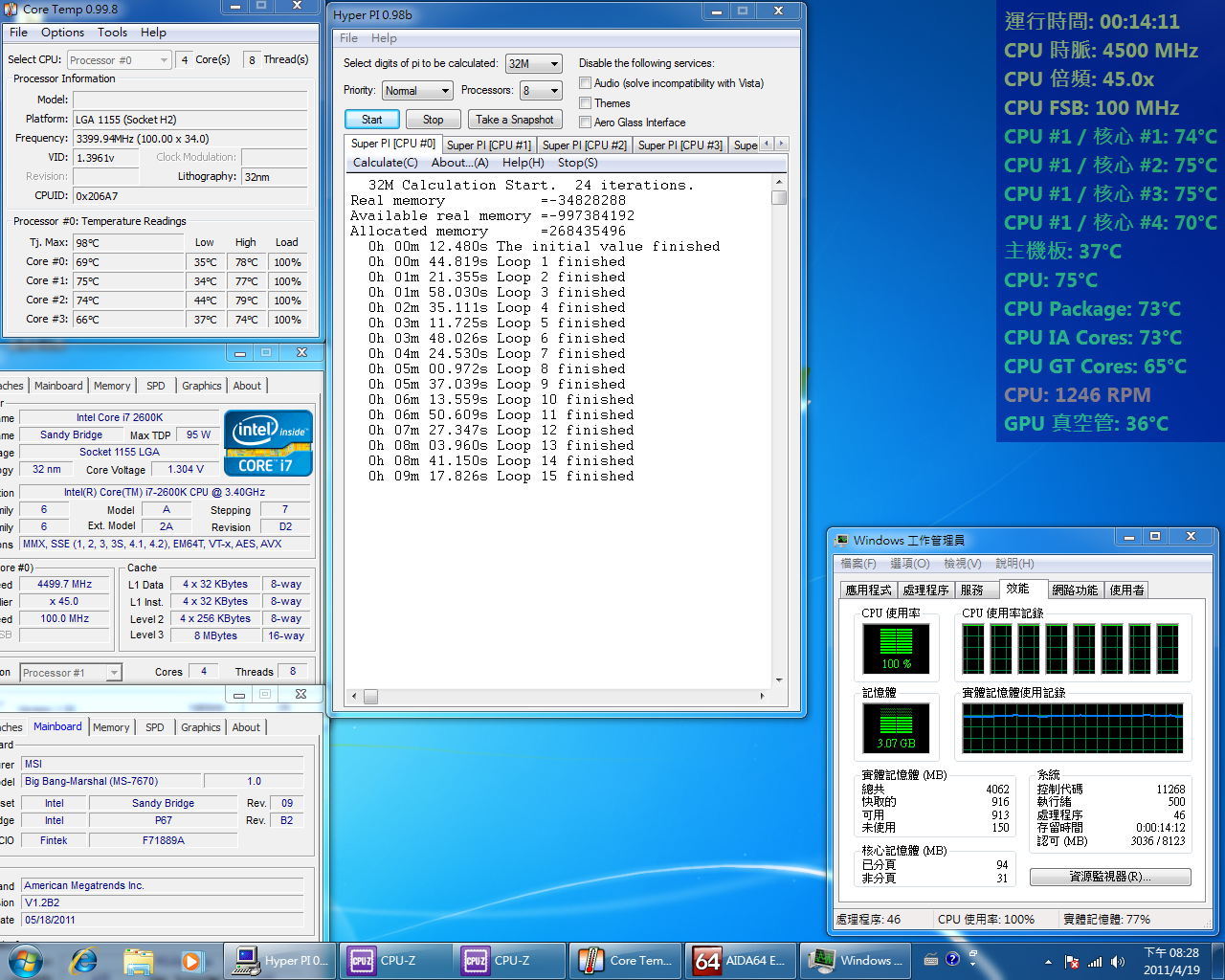Click the Take a Snapshot button
Screen dimensions: 1225x980
click(x=514, y=120)
